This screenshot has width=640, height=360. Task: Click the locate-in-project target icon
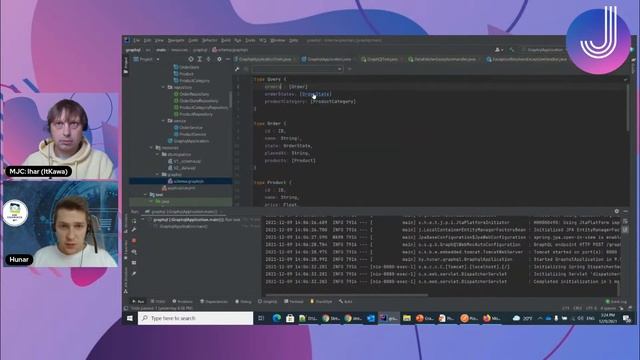pos(191,59)
